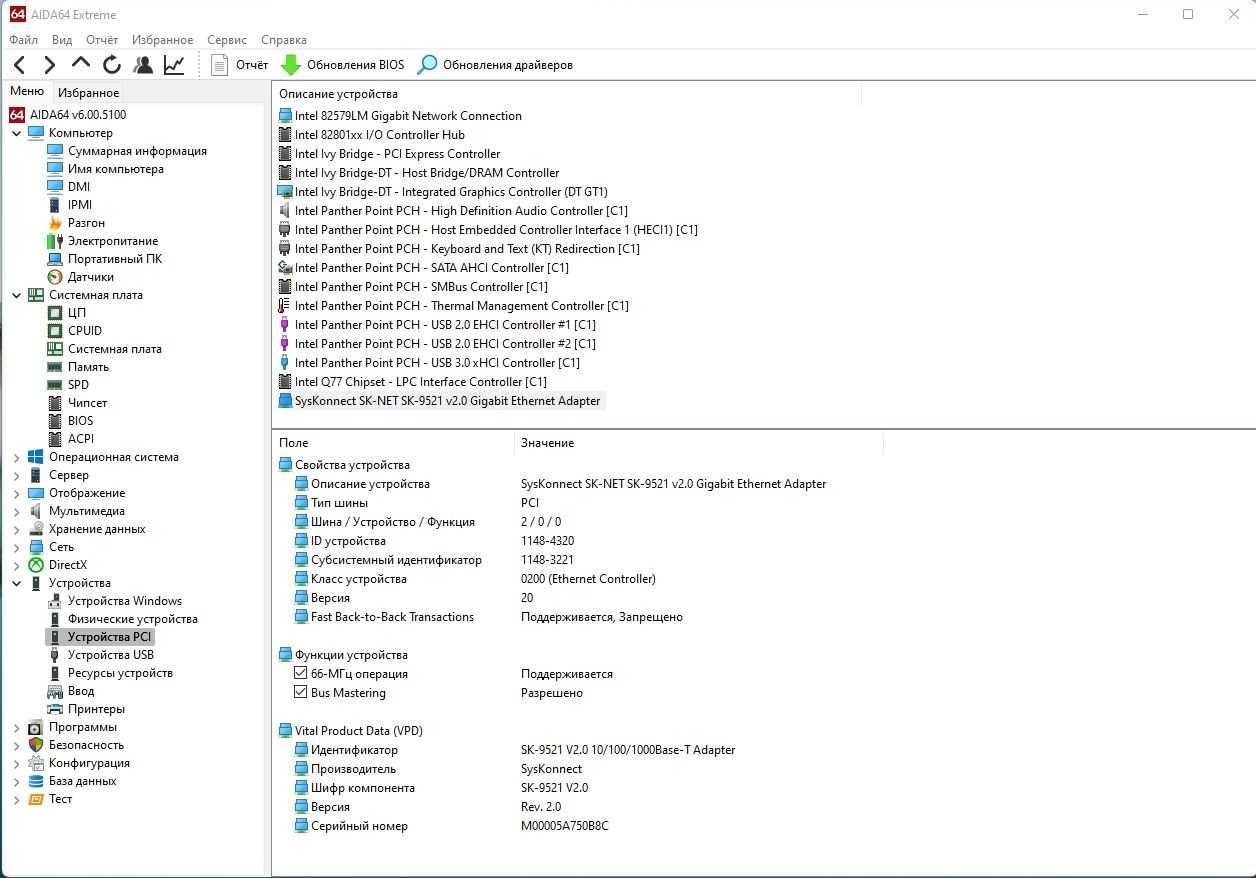The image size is (1256, 878).
Task: Collapse the Системная плата parent node
Action: (16, 295)
